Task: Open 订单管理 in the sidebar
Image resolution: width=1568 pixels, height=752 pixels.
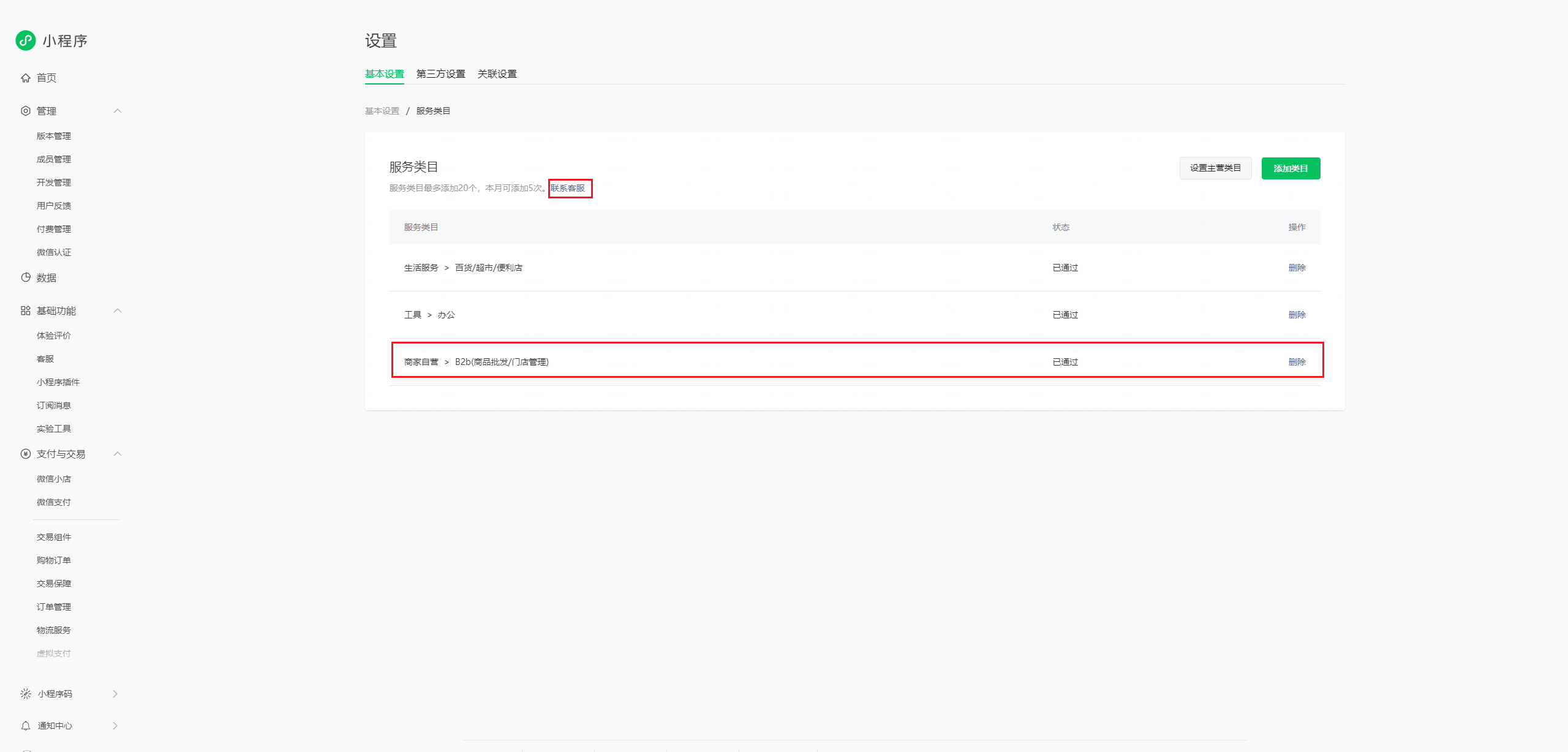Action: tap(54, 607)
